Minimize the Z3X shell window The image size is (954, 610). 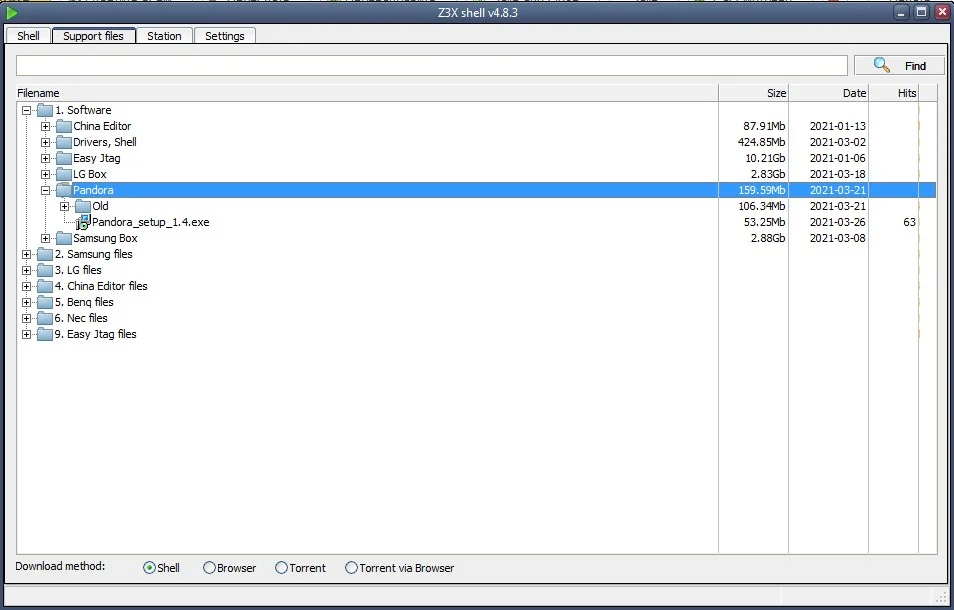click(902, 12)
